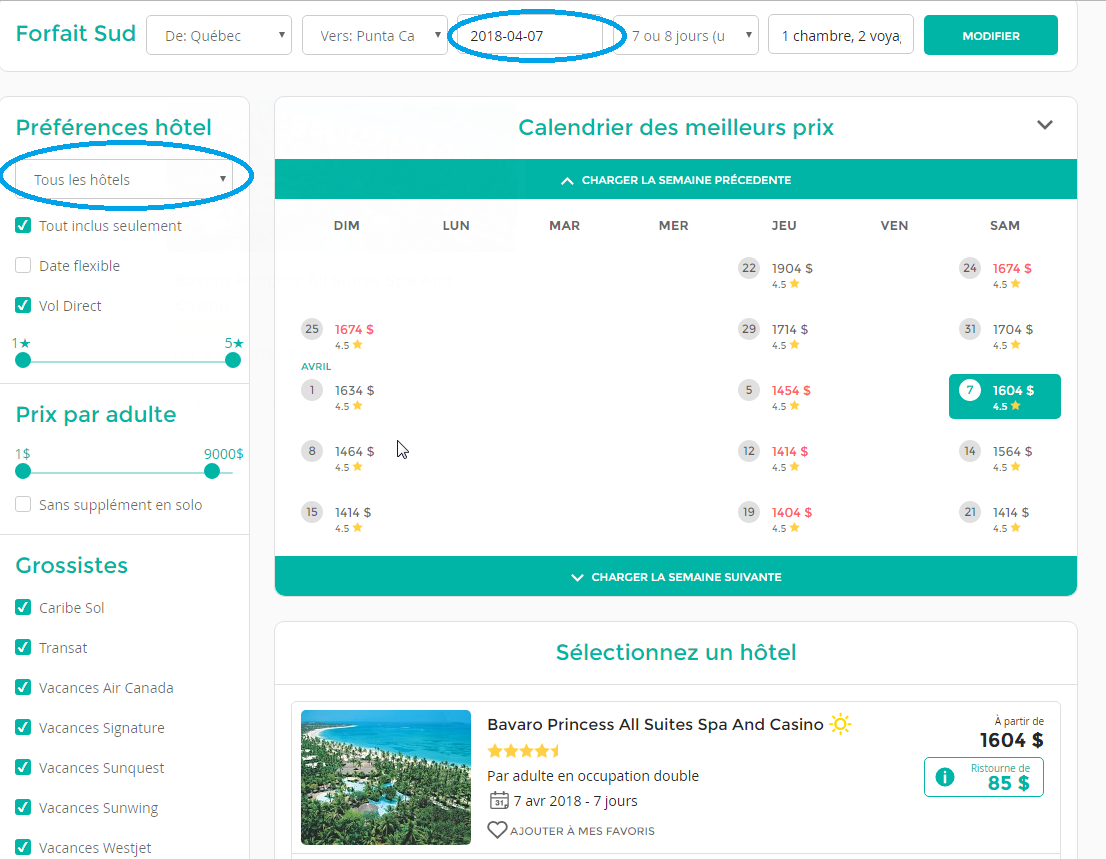Collapse the Calendrier des meilleurs prix panel
Screen dimensions: 1106x859
click(1045, 126)
